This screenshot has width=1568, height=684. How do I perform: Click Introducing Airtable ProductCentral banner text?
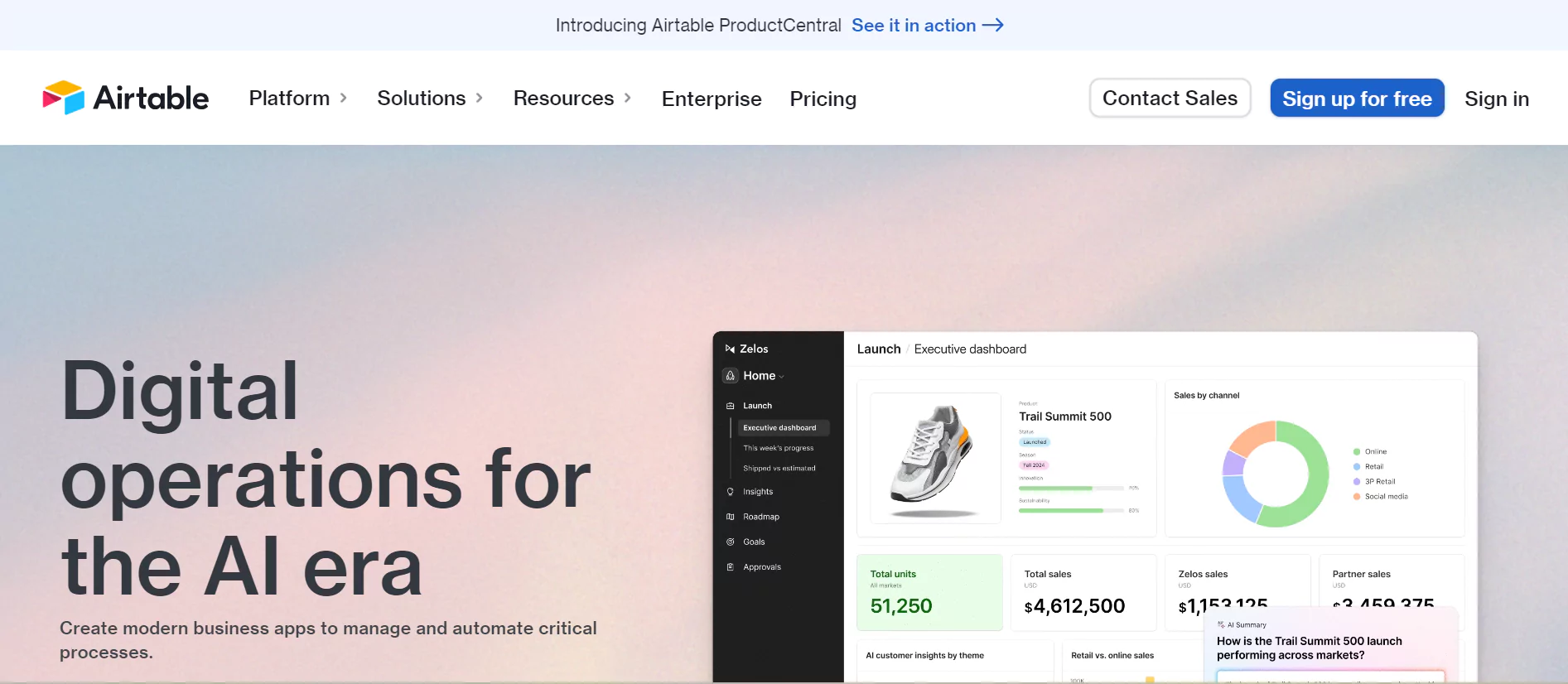(x=698, y=26)
